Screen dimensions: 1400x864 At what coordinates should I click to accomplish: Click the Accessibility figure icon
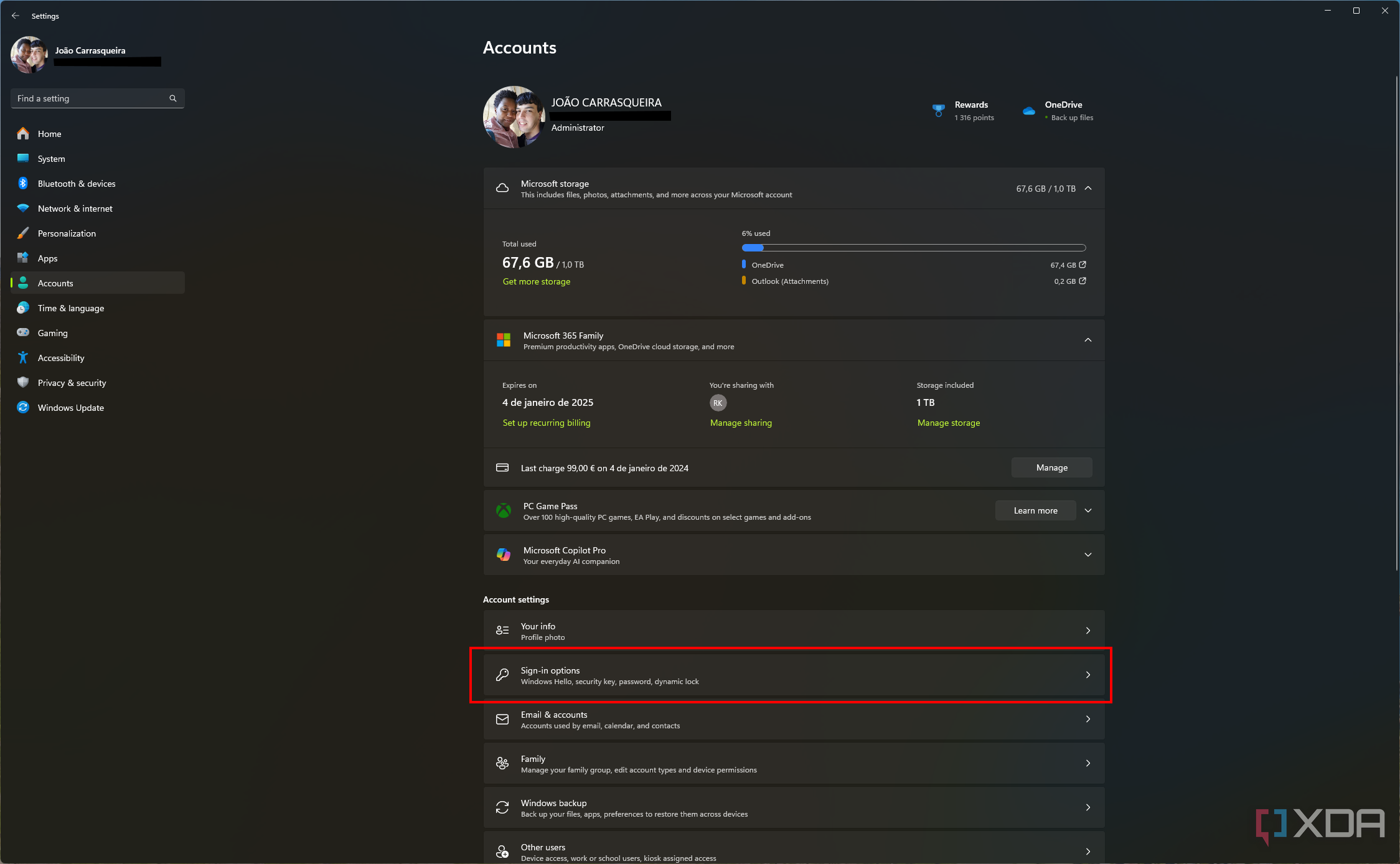23,357
